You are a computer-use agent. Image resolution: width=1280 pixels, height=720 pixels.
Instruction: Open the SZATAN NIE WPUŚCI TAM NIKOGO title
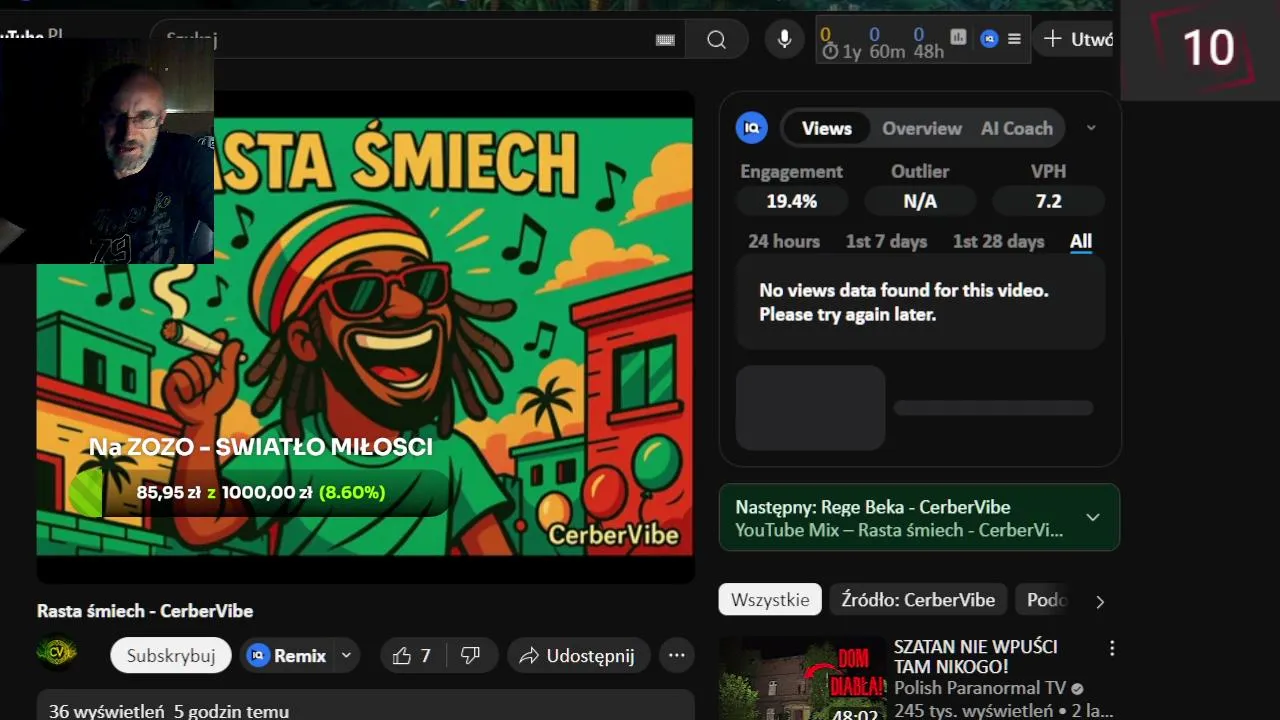pos(975,656)
